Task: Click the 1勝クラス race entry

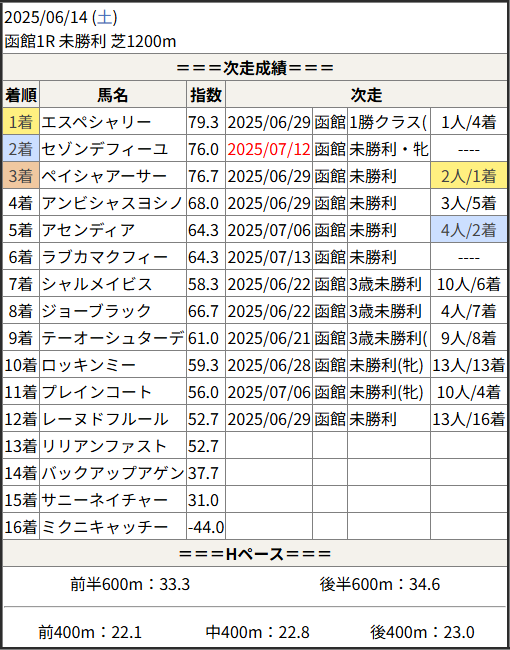Action: click(388, 122)
